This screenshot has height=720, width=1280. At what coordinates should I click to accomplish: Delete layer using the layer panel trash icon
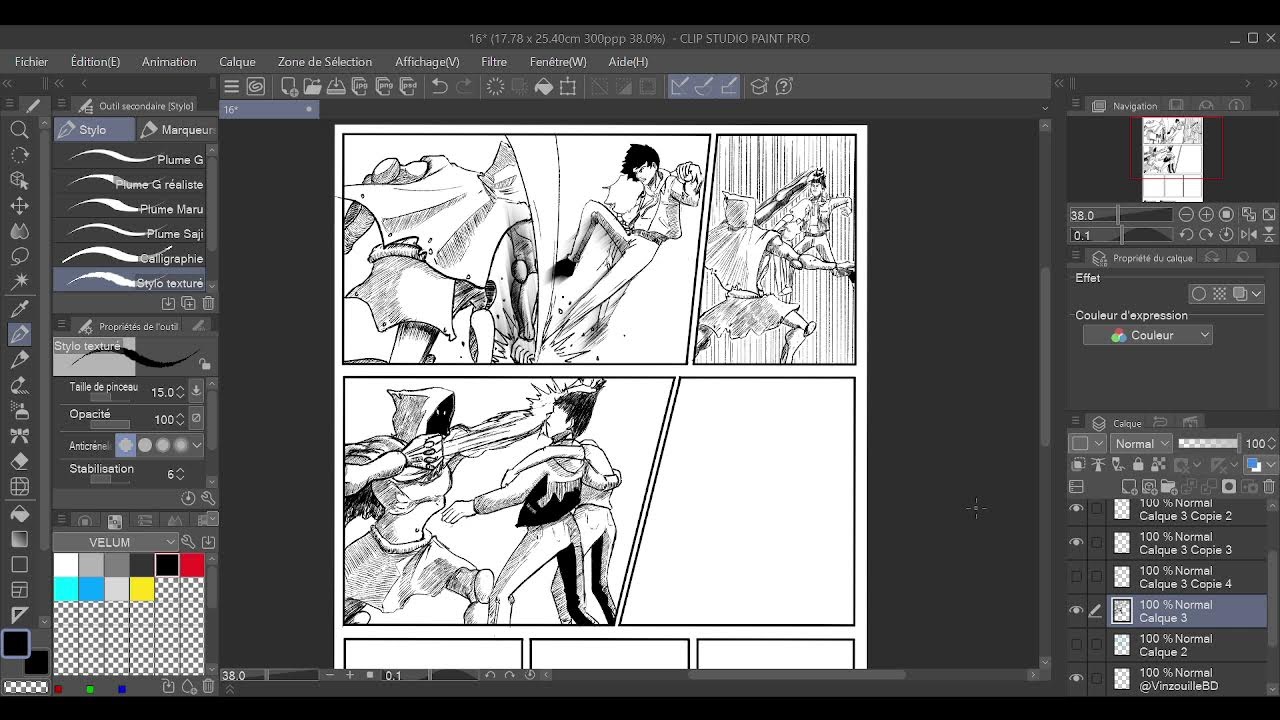[x=1269, y=487]
